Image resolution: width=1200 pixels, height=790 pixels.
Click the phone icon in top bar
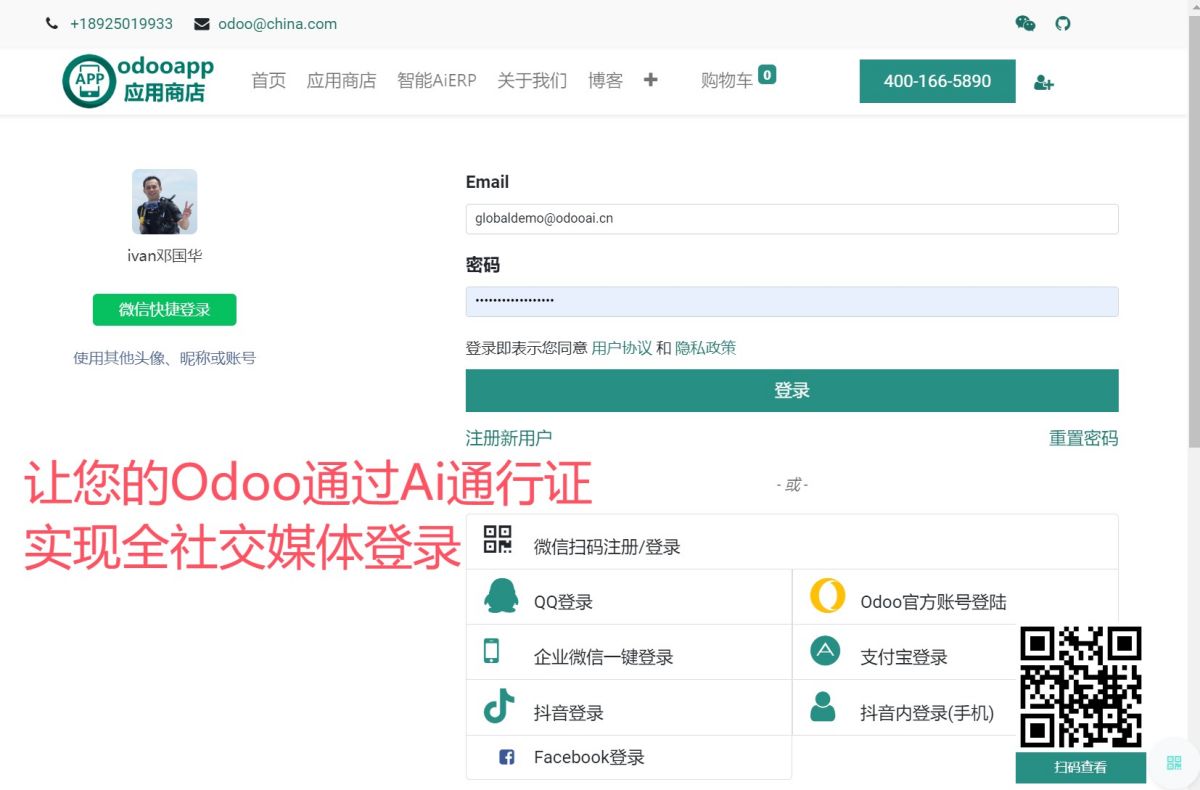pyautogui.click(x=52, y=24)
